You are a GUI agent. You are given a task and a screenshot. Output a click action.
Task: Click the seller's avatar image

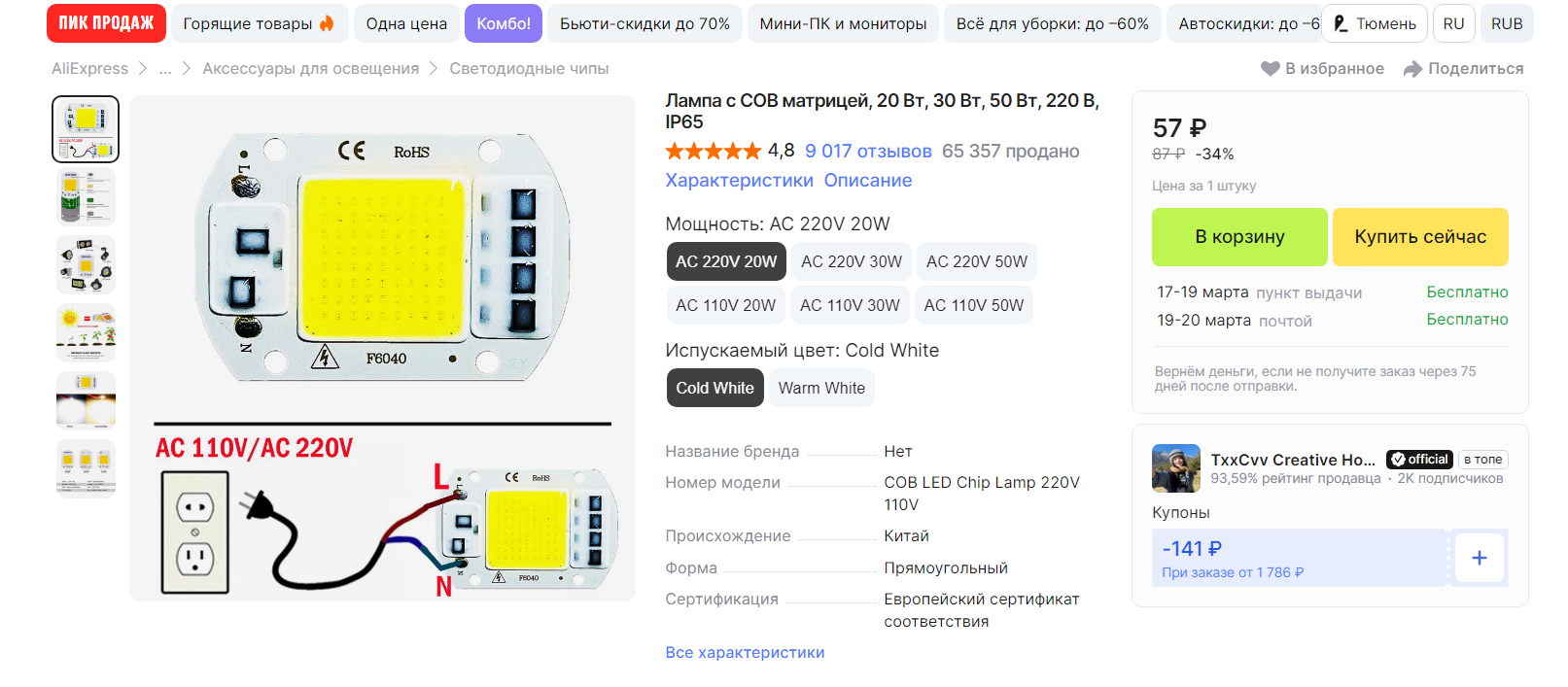tap(1176, 468)
